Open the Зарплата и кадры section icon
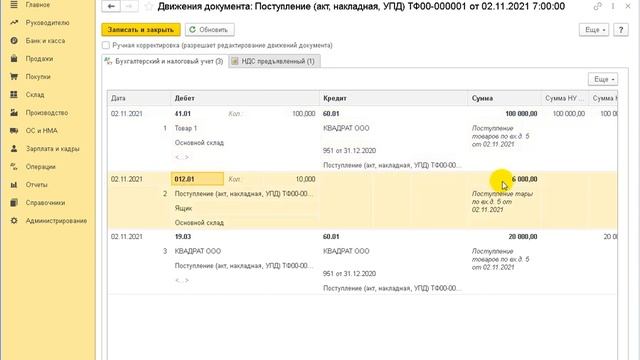Viewport: 640px width, 360px height. coord(14,149)
